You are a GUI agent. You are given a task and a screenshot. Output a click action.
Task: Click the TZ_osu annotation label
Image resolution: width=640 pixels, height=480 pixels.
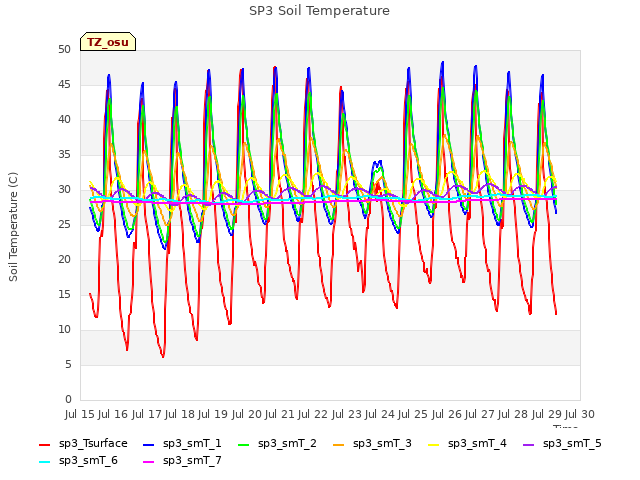[x=108, y=42]
